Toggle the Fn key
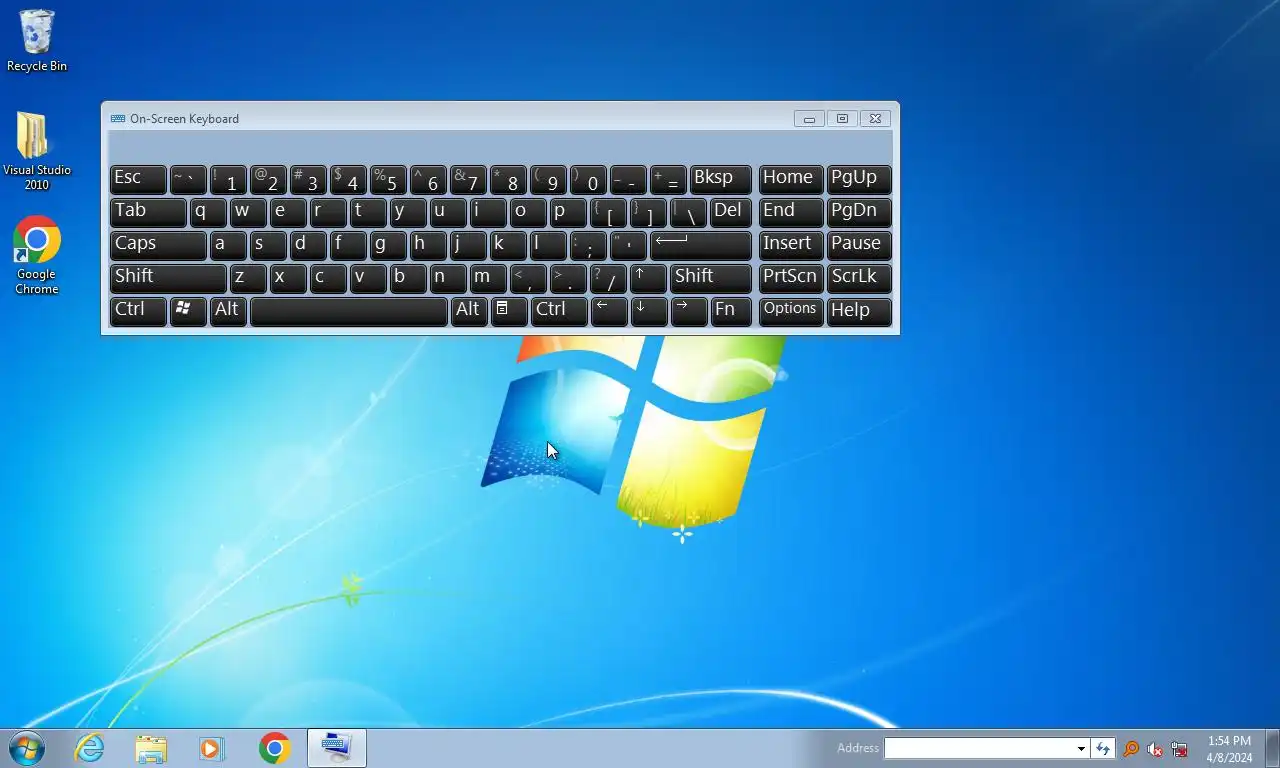 pyautogui.click(x=731, y=310)
